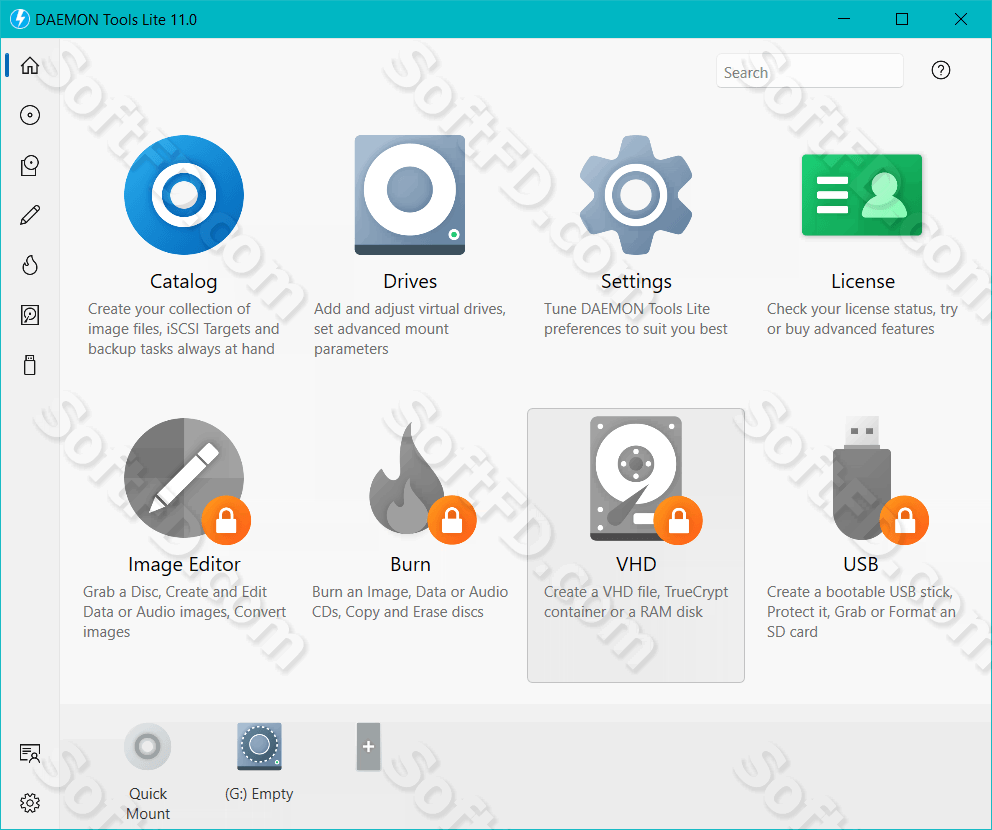Click the Image Editor title label

184,564
